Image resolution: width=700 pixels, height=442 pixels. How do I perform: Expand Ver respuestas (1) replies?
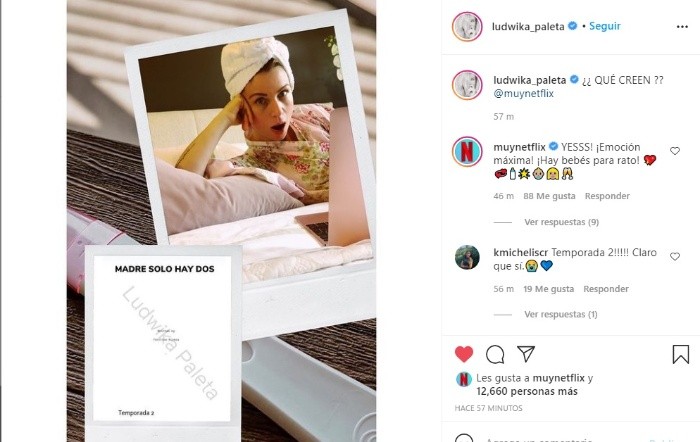coord(561,314)
